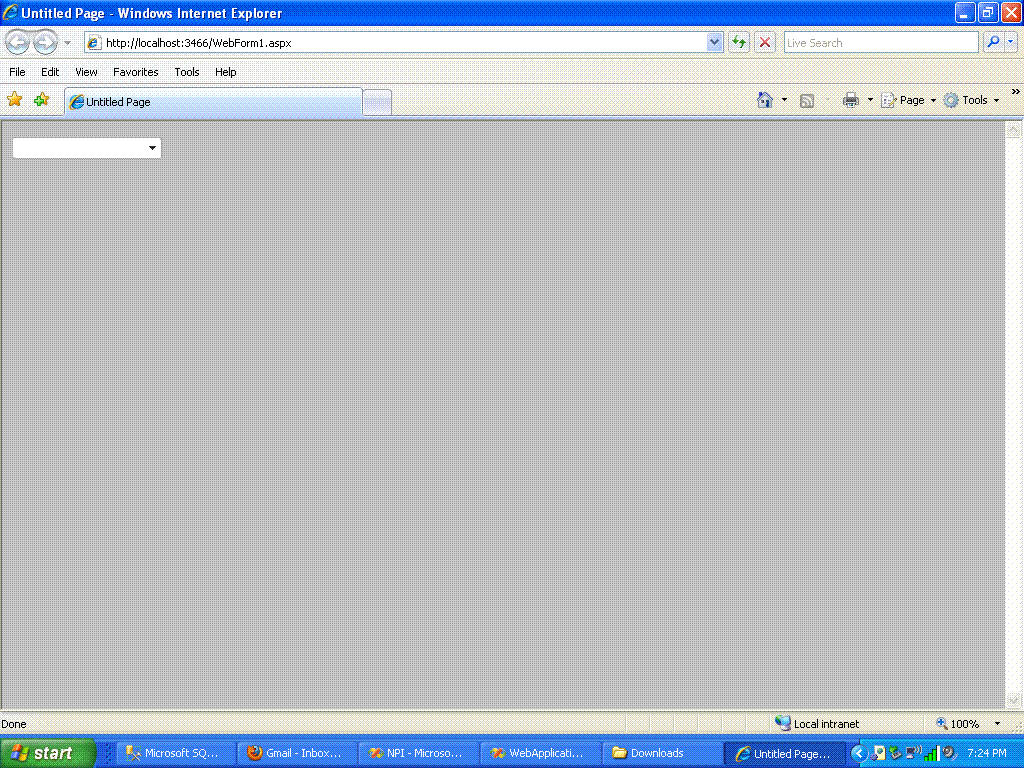Screen dimensions: 1024x768
Task: Click the wireless network tray icon
Action: click(914, 754)
